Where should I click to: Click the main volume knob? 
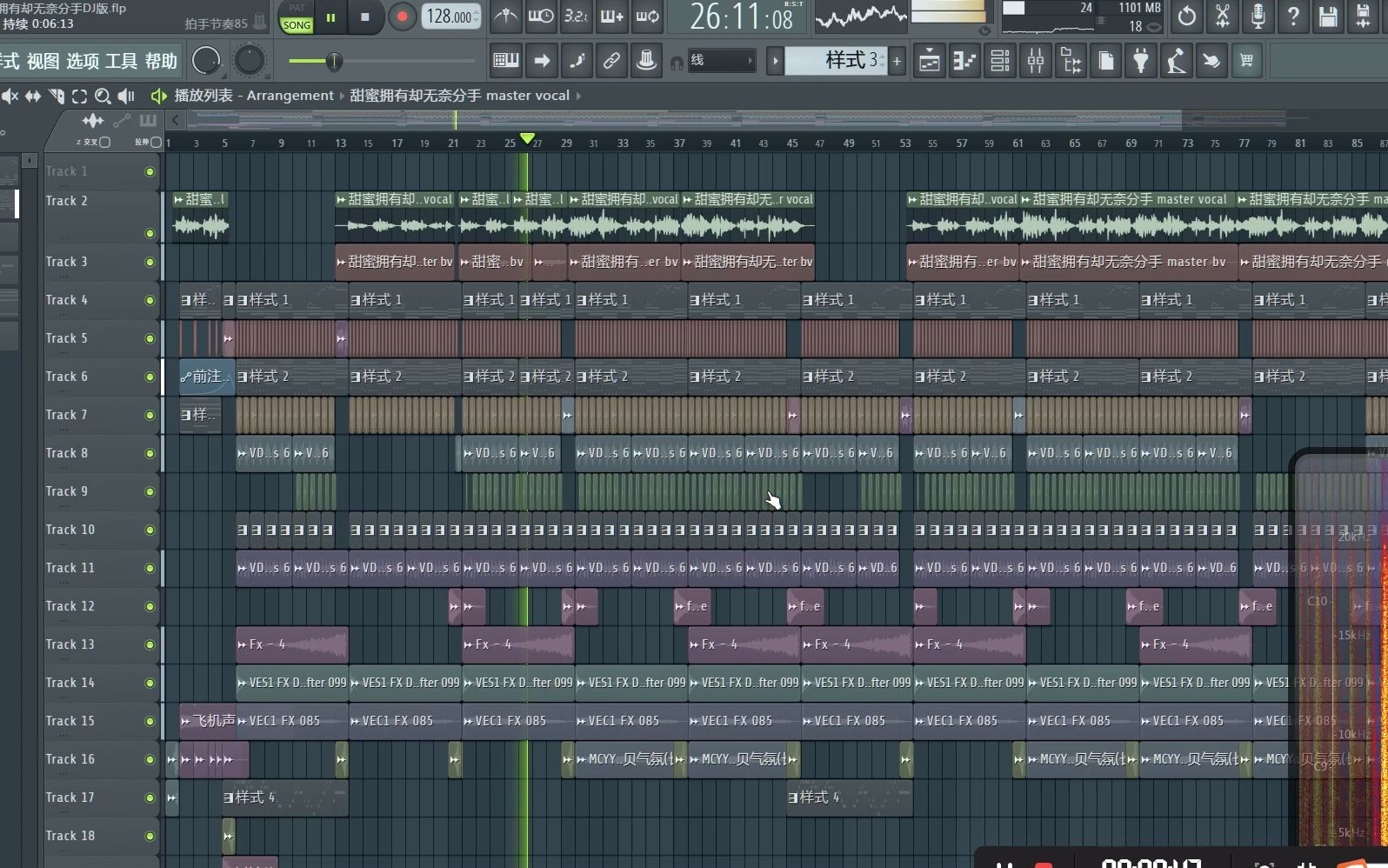[x=206, y=61]
